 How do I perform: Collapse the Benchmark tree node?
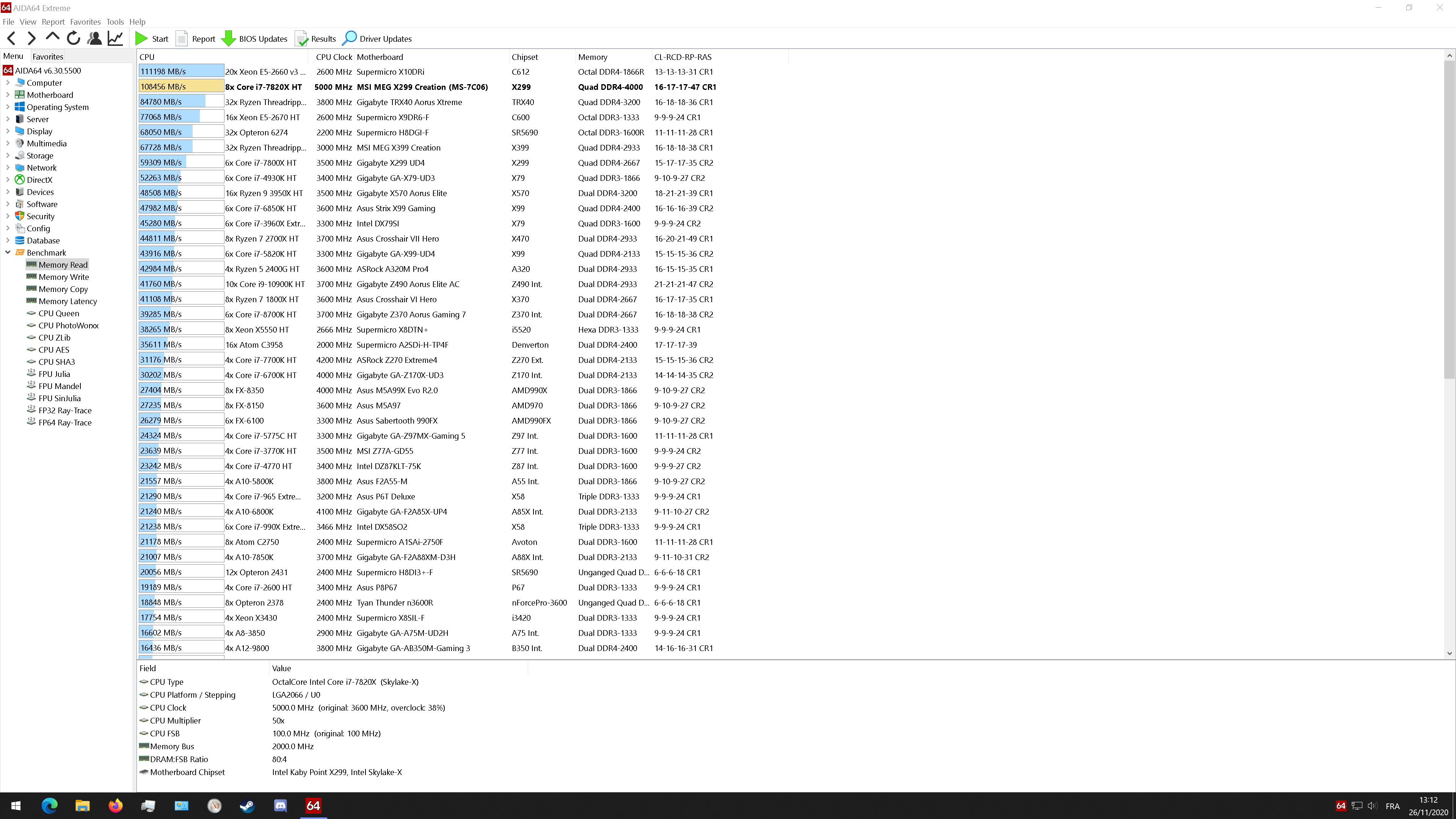click(8, 253)
